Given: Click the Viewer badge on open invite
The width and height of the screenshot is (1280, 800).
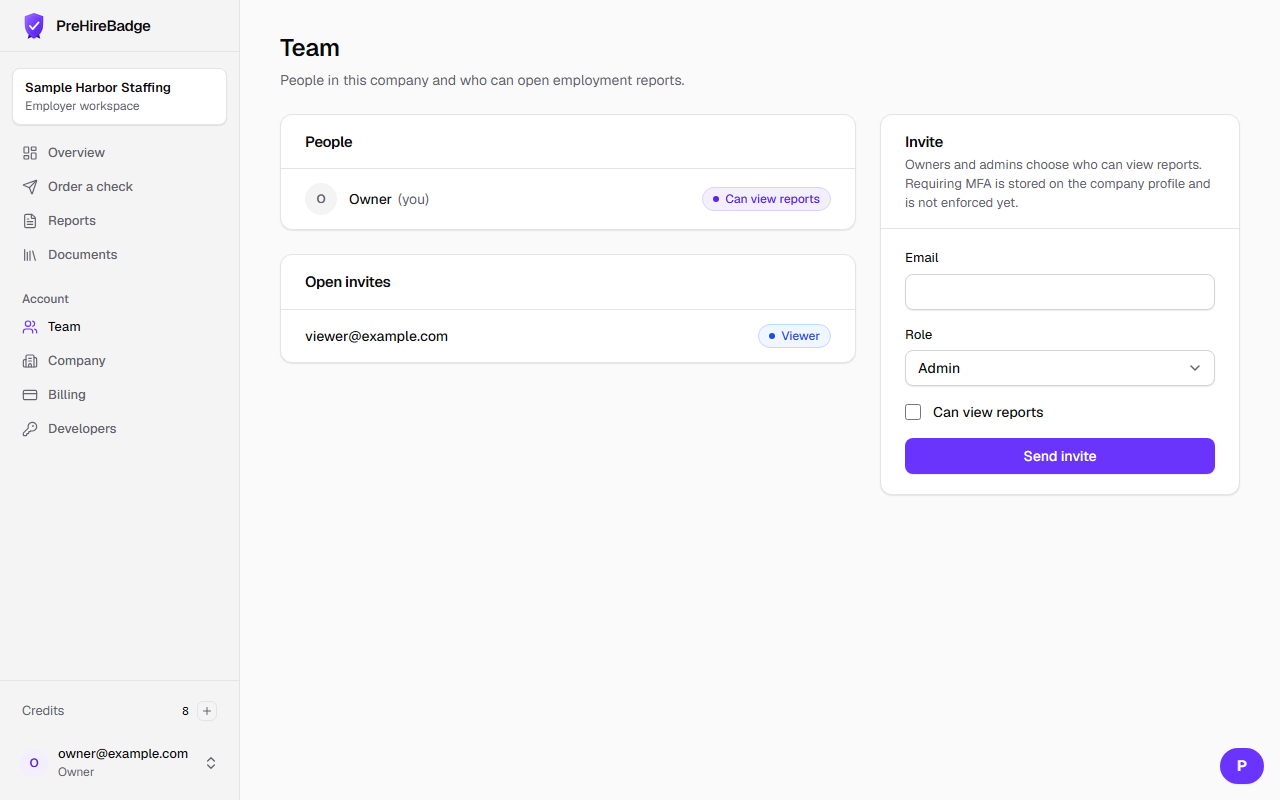Looking at the screenshot, I should click(x=794, y=336).
